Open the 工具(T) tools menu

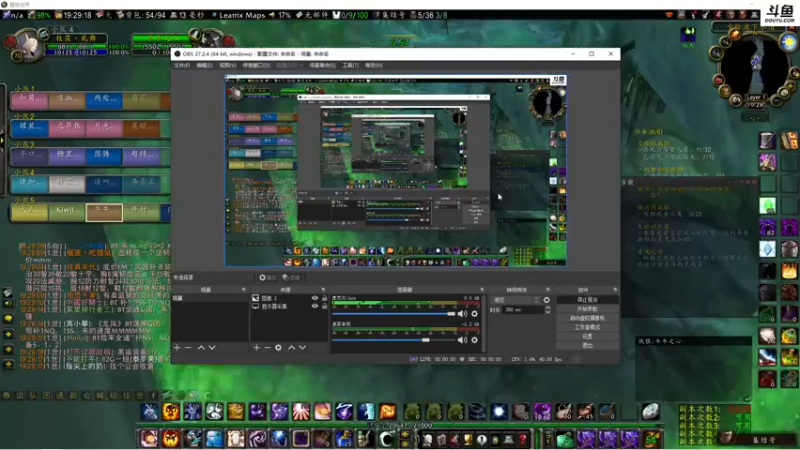tap(350, 65)
